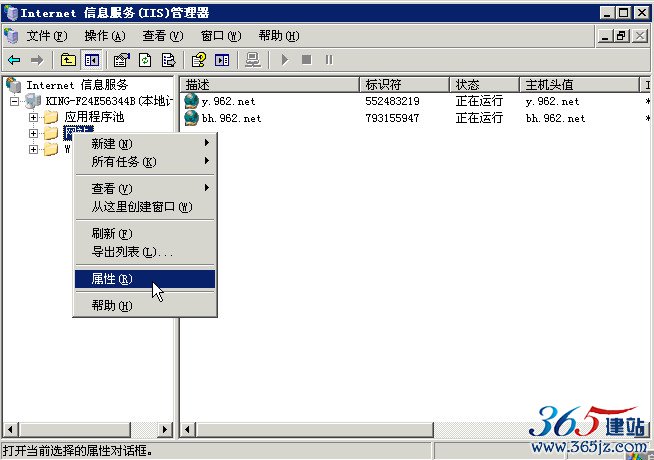Click the tree pane horizontal scrollbar thumb
Image resolution: width=654 pixels, height=460 pixels.
point(74,429)
